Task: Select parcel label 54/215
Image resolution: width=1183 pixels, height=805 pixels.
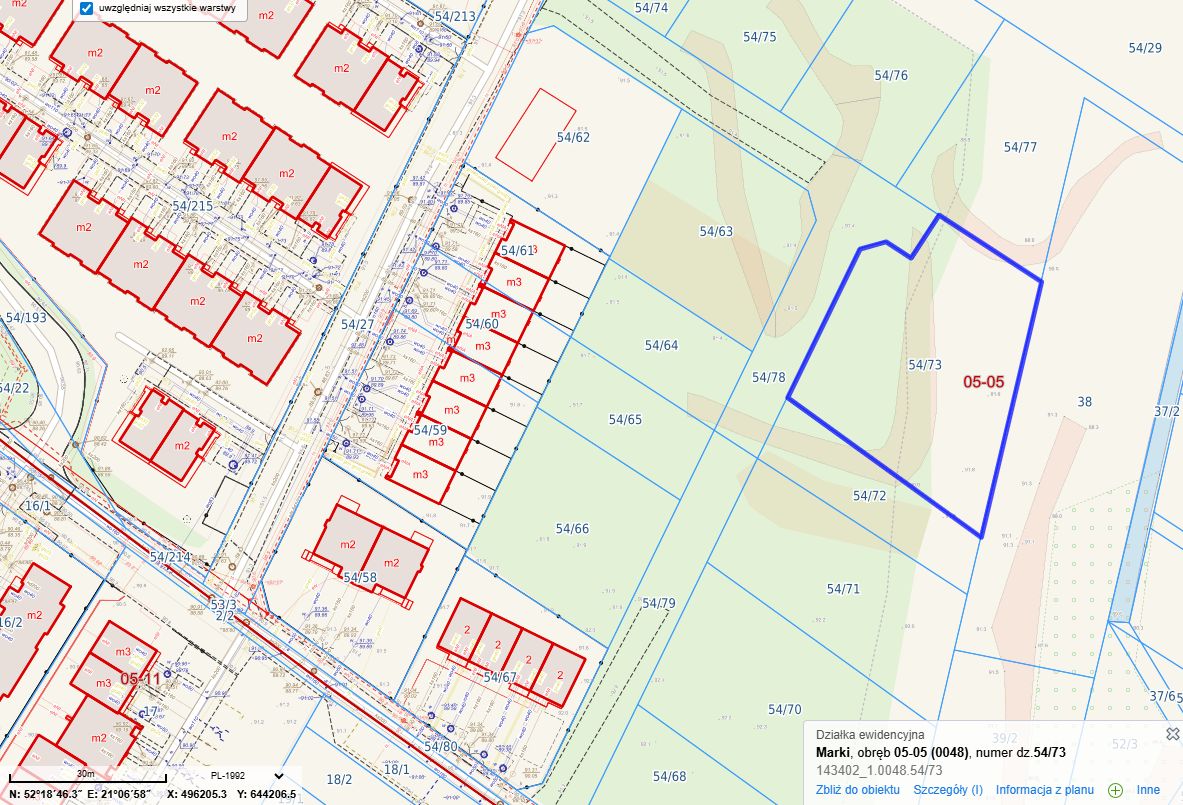Action: pos(192,206)
